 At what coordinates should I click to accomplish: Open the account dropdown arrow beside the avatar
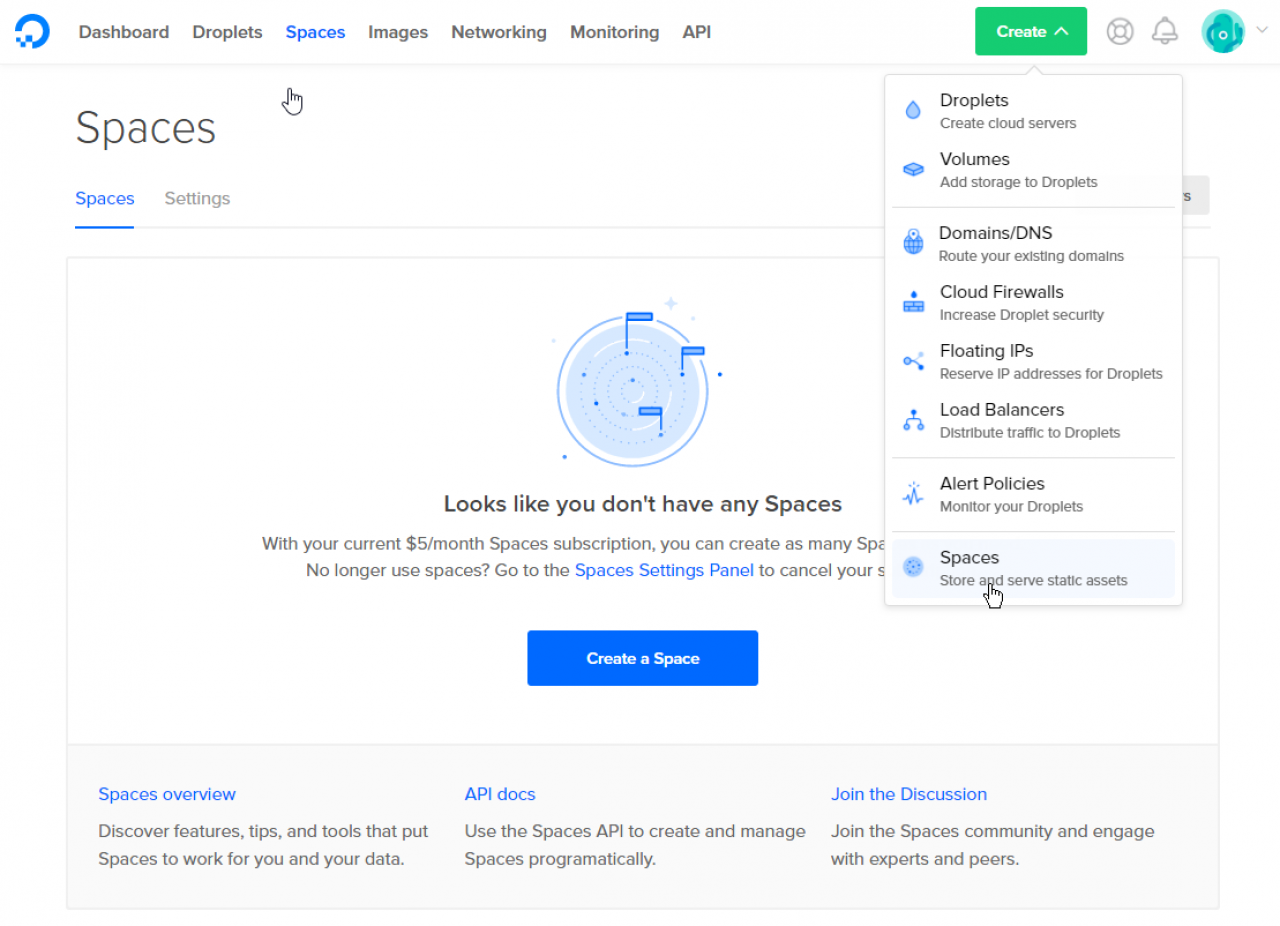[x=1260, y=31]
